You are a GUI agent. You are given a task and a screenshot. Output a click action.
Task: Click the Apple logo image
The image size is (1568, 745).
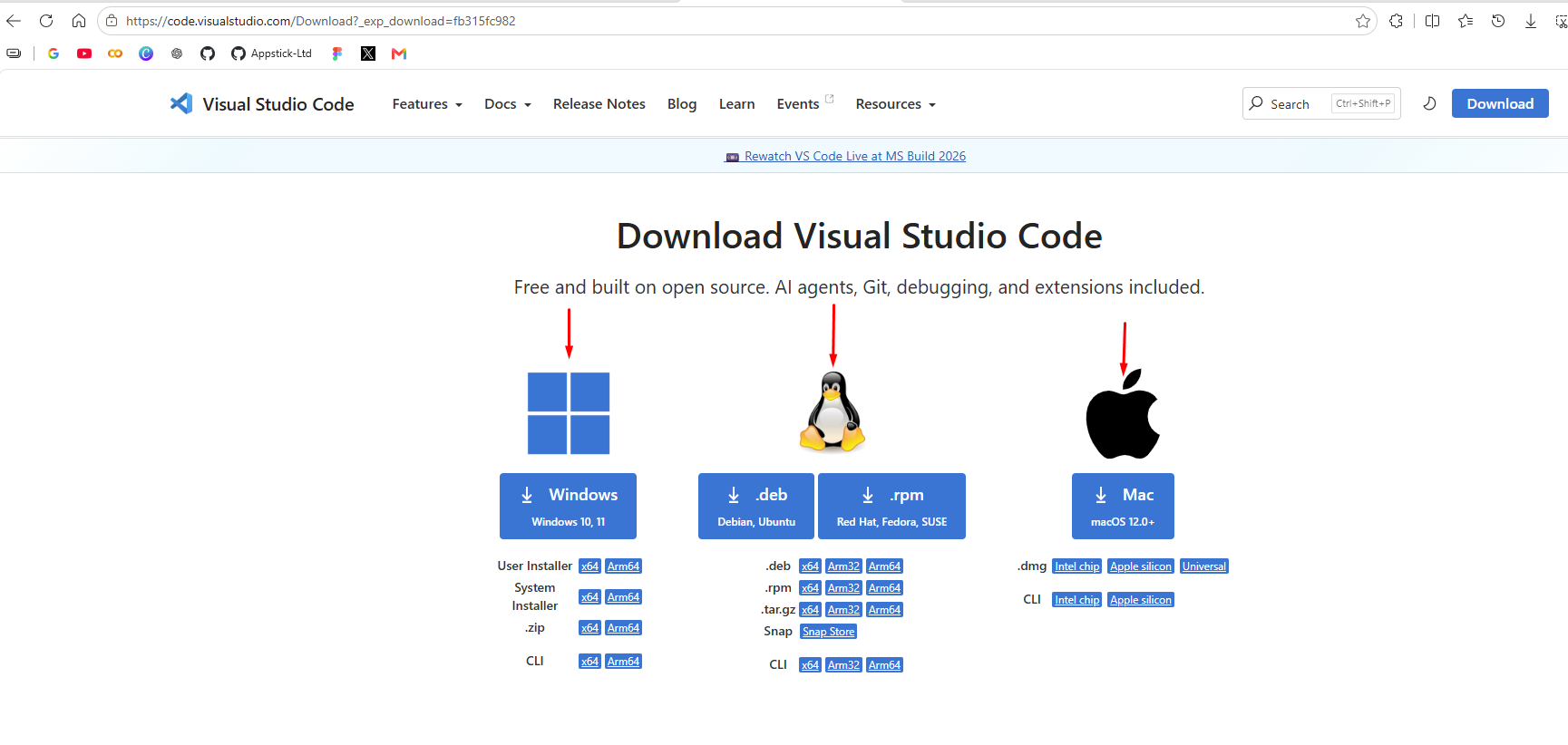click(x=1123, y=413)
